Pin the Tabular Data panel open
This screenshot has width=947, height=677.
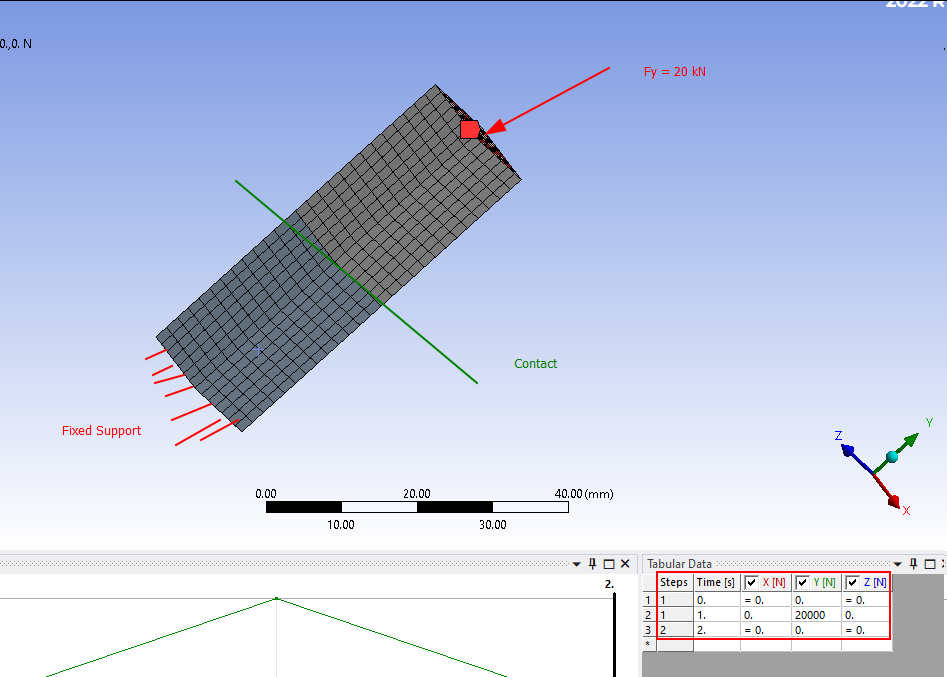[912, 563]
